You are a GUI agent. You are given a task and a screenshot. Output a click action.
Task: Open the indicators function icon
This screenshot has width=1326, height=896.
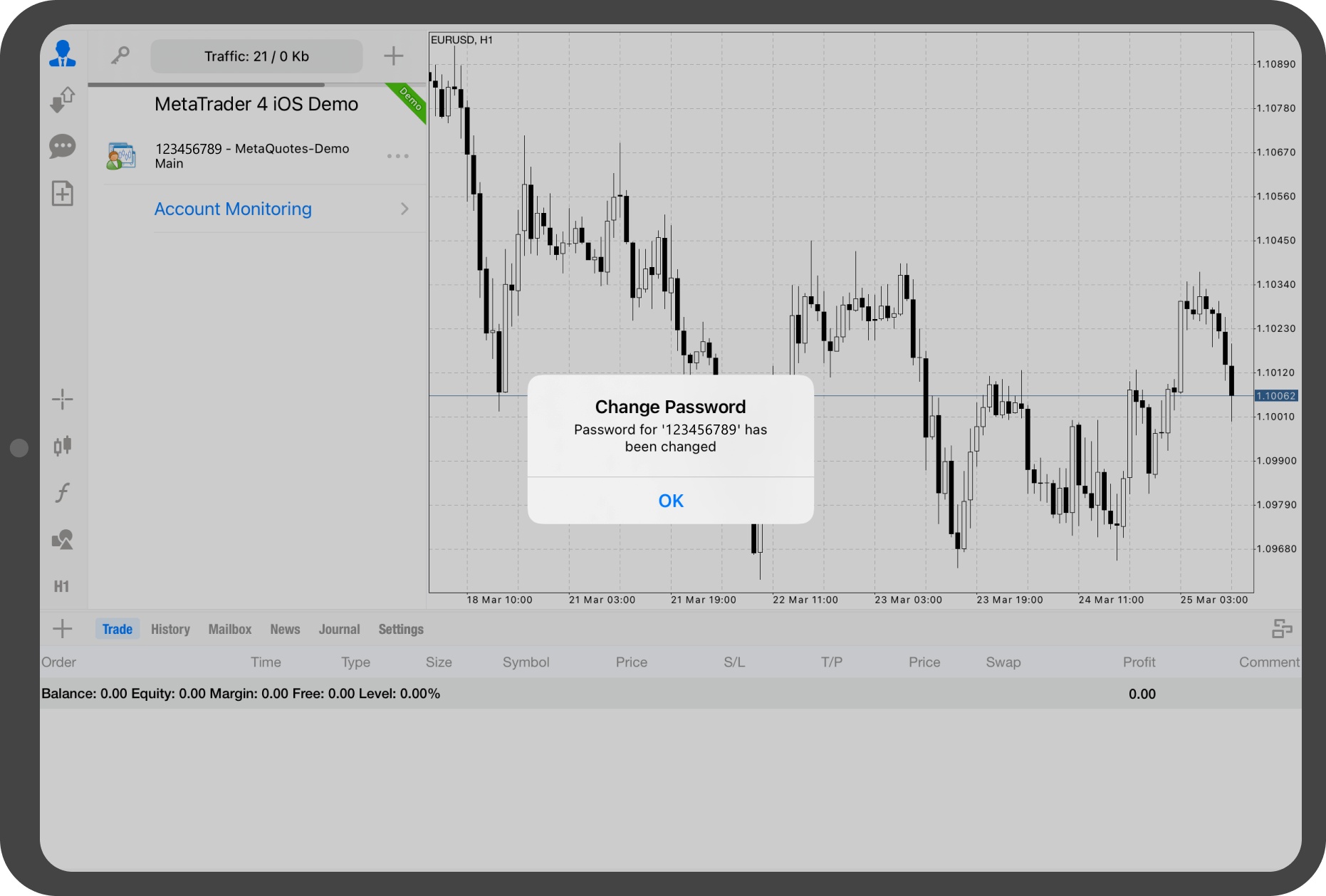coord(63,493)
